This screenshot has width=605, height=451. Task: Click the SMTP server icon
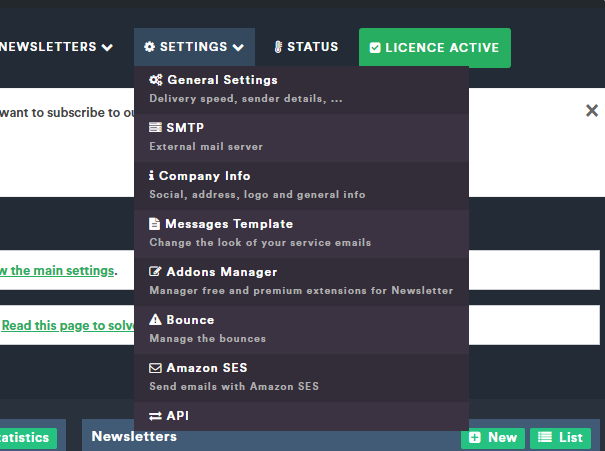coord(155,128)
